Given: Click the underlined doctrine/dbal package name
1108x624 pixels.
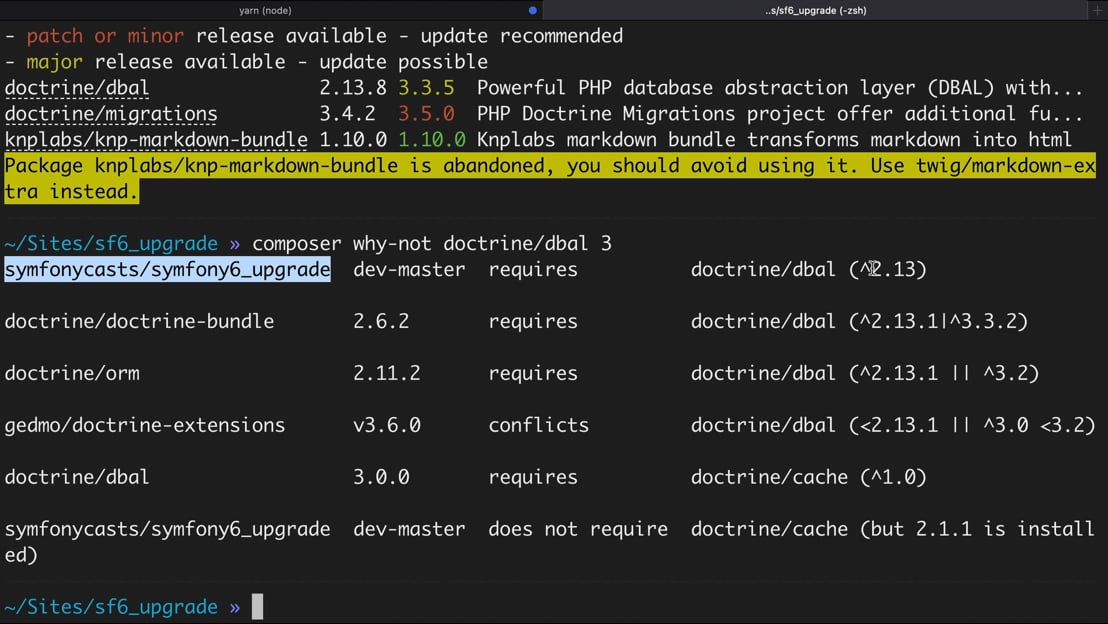Looking at the screenshot, I should (77, 88).
